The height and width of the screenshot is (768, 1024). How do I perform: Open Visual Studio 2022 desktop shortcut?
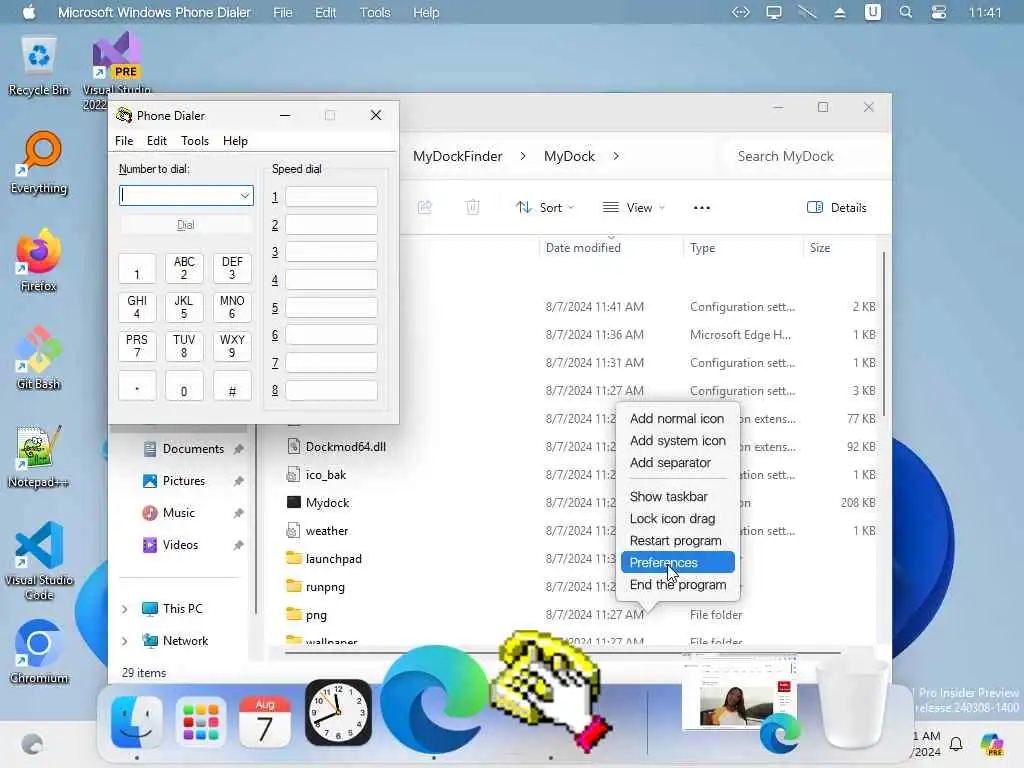click(116, 71)
